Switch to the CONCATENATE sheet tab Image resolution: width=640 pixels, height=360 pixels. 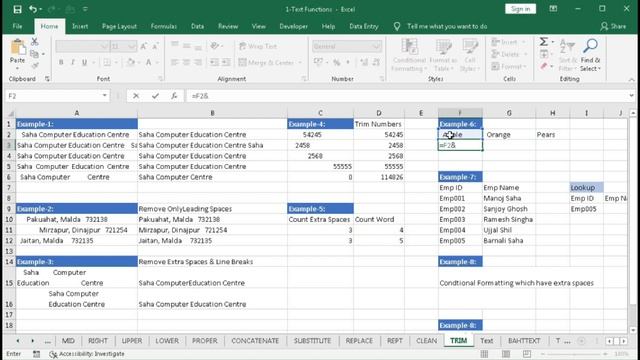[x=255, y=340]
